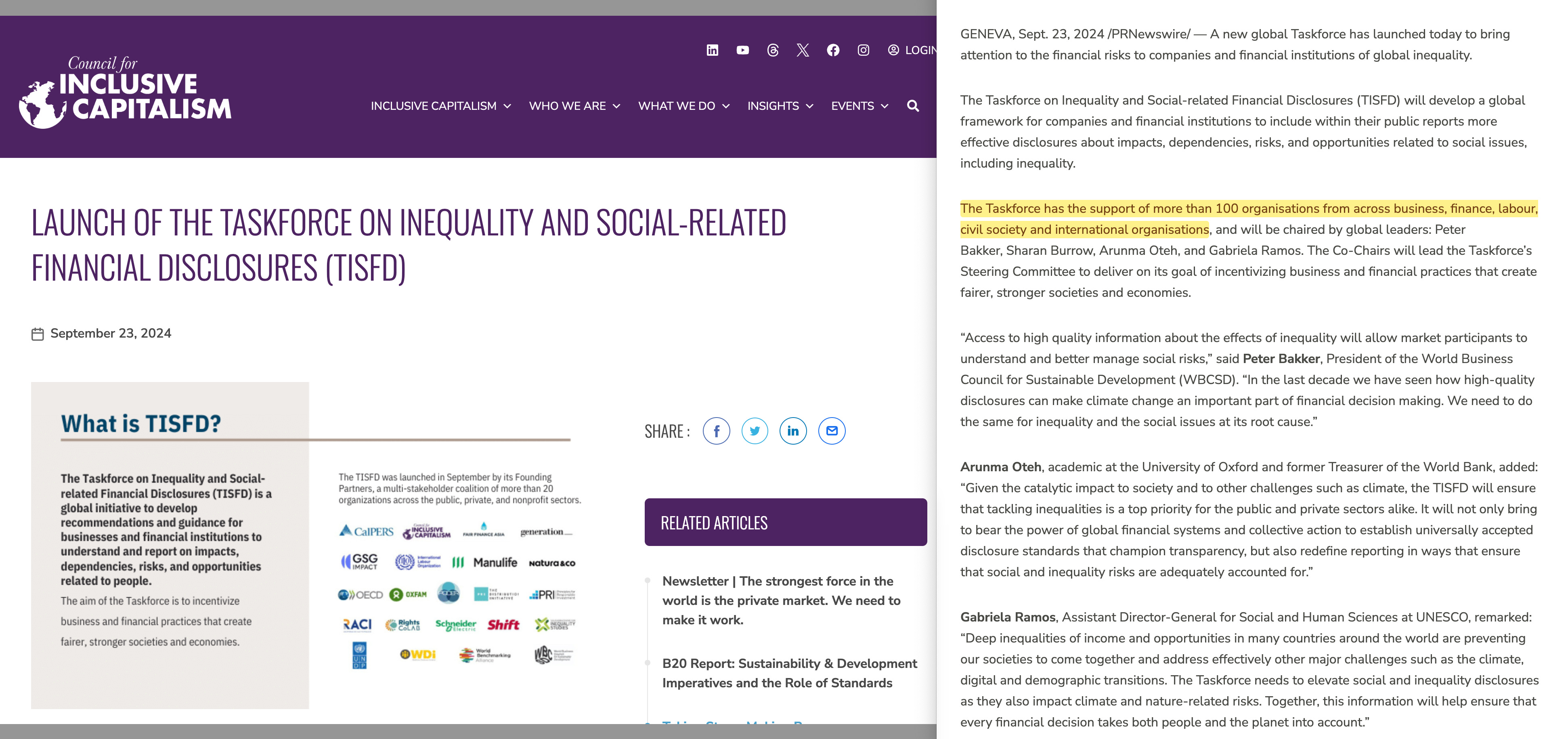Click the calendar icon beside the date

click(38, 334)
